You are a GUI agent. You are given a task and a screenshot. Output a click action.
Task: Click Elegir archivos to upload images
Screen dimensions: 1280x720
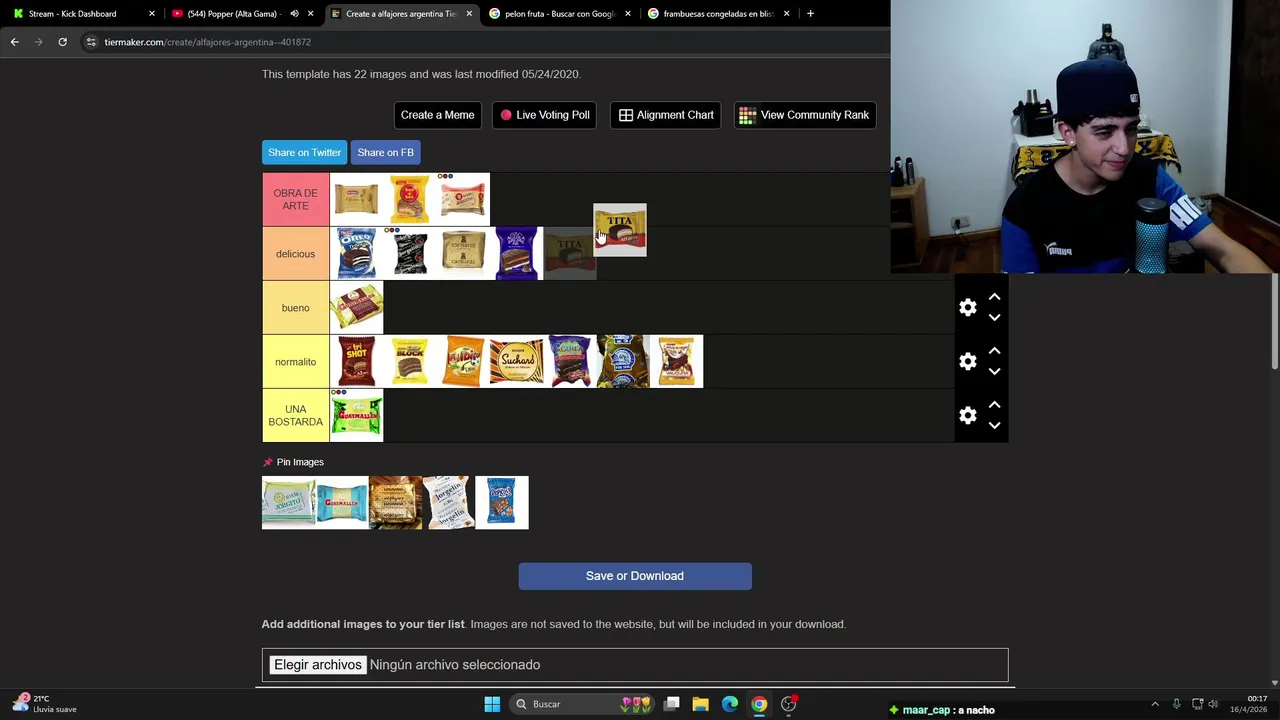[x=317, y=665]
